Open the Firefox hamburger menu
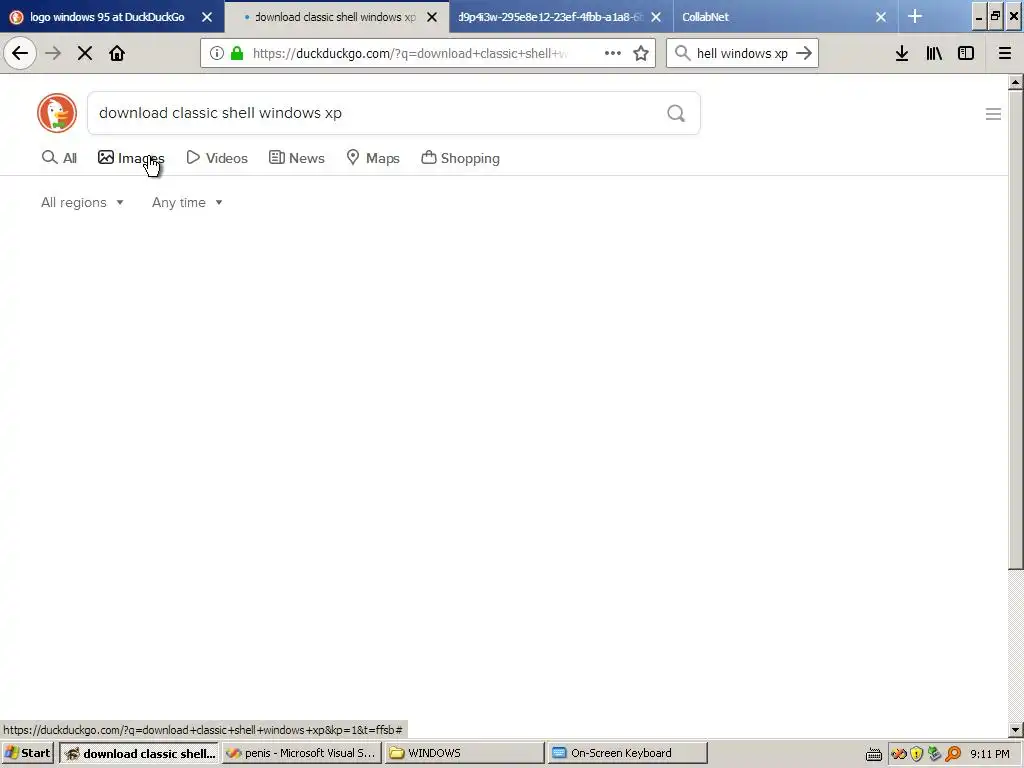Viewport: 1024px width, 768px height. point(1005,54)
